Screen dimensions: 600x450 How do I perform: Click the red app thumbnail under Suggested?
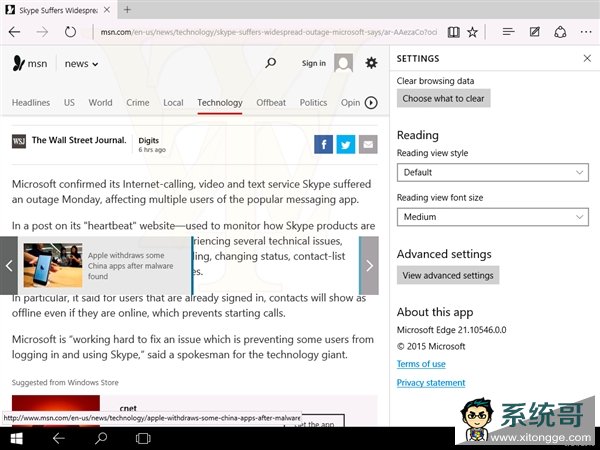56,411
